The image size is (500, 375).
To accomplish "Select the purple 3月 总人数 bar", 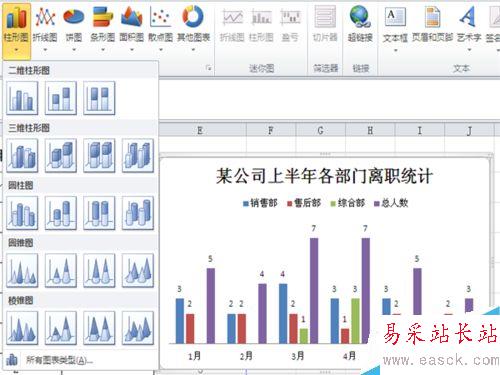I will tap(314, 291).
